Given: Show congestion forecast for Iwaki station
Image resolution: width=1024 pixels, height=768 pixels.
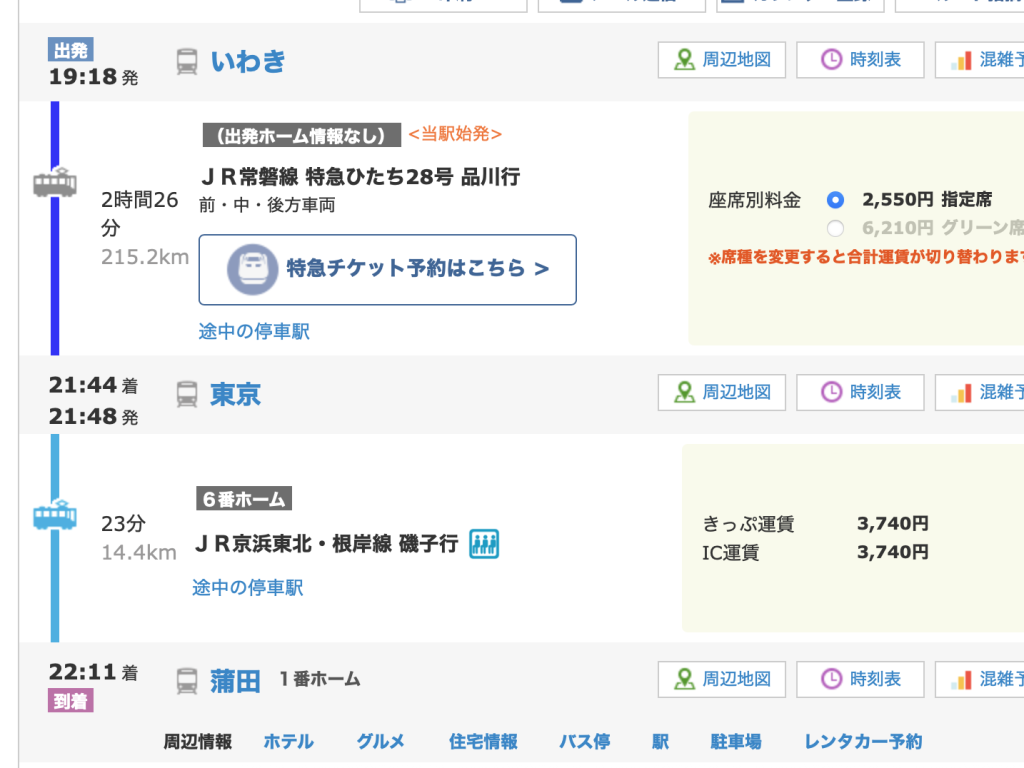Looking at the screenshot, I should point(980,60).
